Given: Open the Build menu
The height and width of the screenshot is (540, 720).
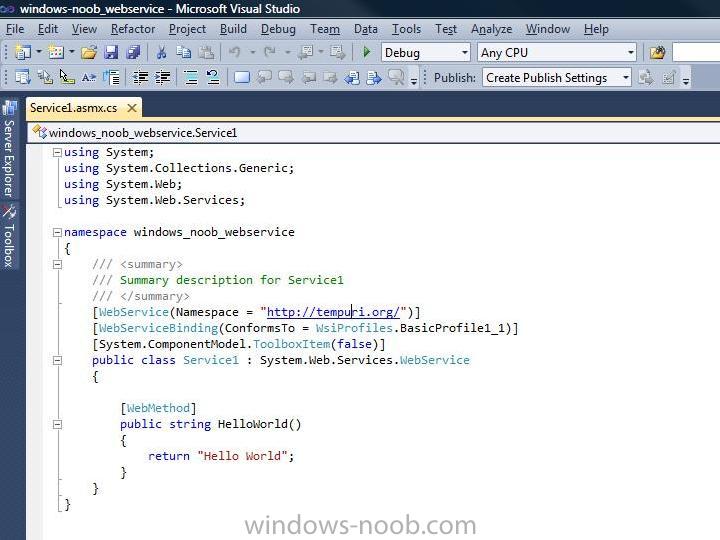Looking at the screenshot, I should click(233, 29).
